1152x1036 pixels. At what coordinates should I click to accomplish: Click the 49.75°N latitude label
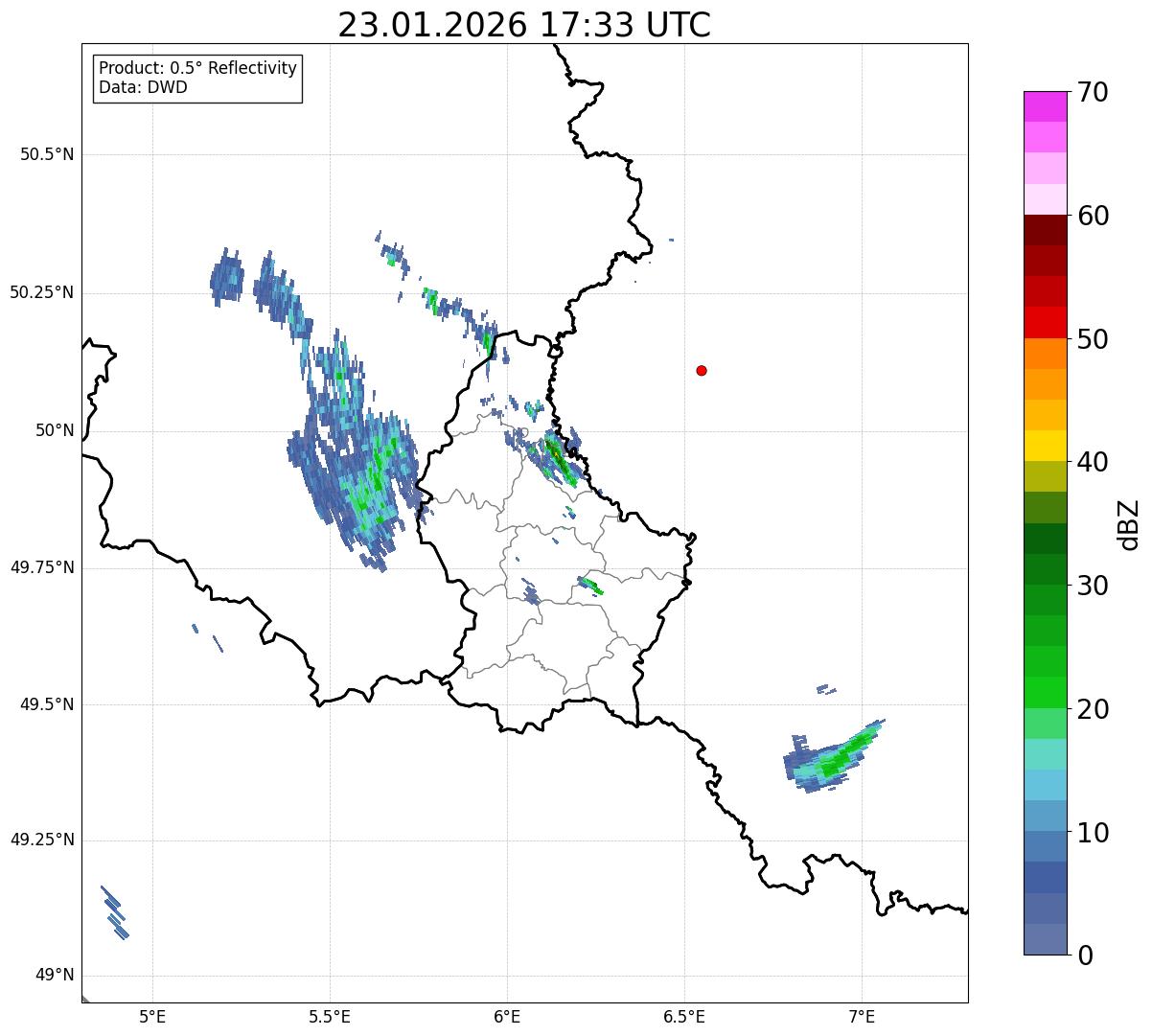point(42,567)
